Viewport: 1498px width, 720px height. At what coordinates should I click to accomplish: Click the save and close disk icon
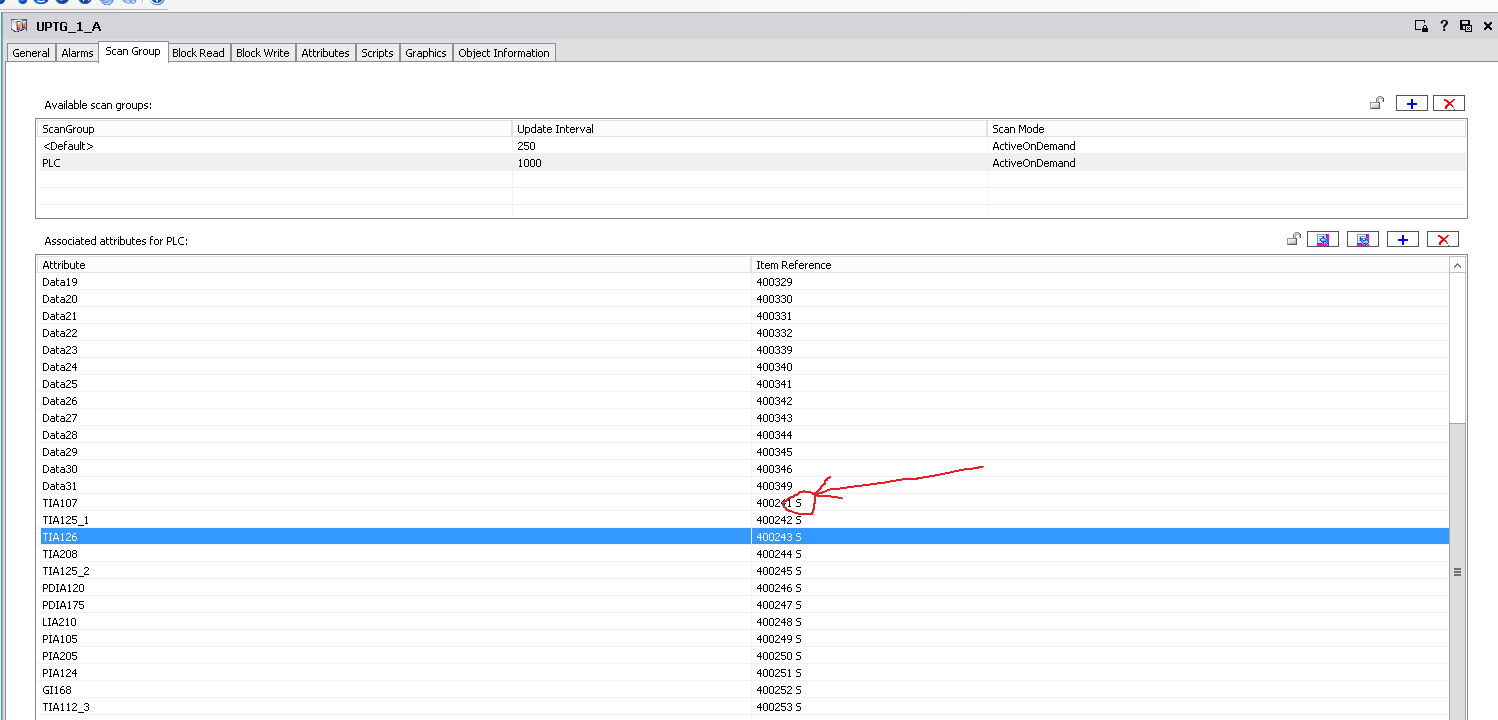tap(1466, 26)
